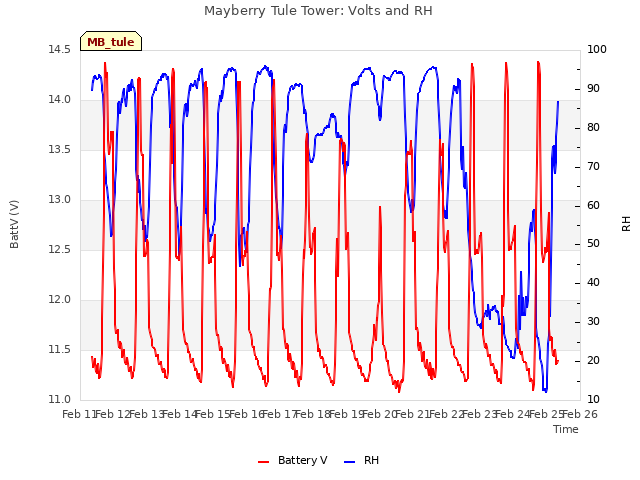The image size is (640, 480).
Task: Click the 13.5 tick on voltage axis
Action: 59,149
